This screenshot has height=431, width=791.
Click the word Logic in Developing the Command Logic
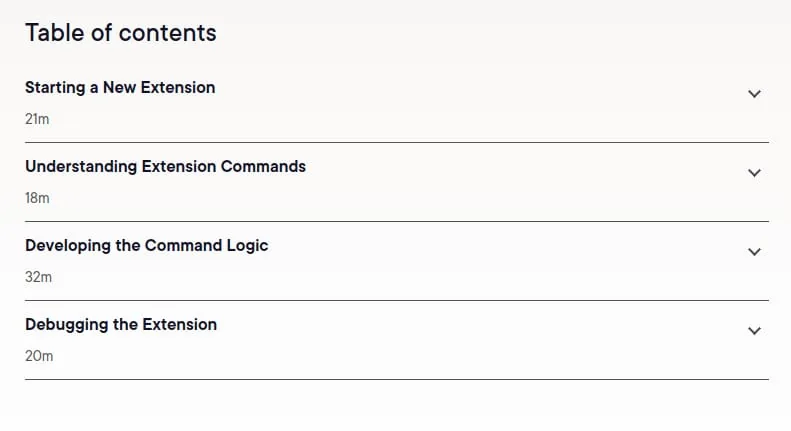point(247,246)
